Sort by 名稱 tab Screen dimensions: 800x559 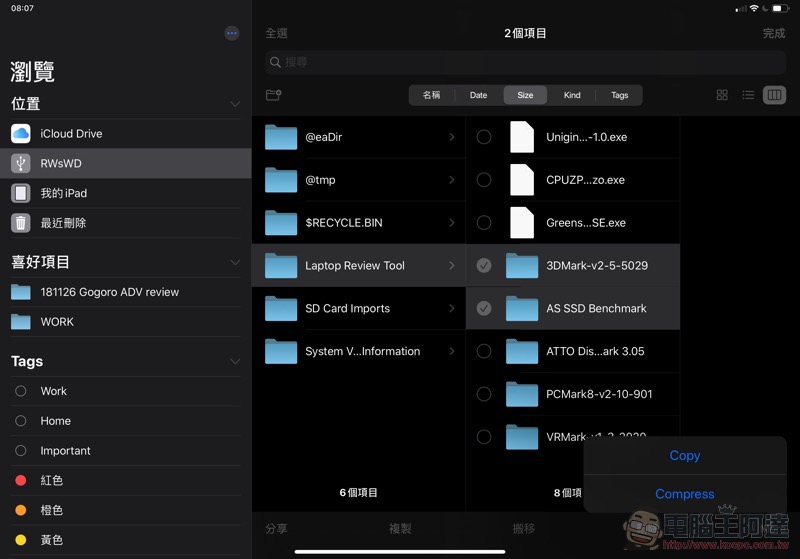pyautogui.click(x=432, y=95)
